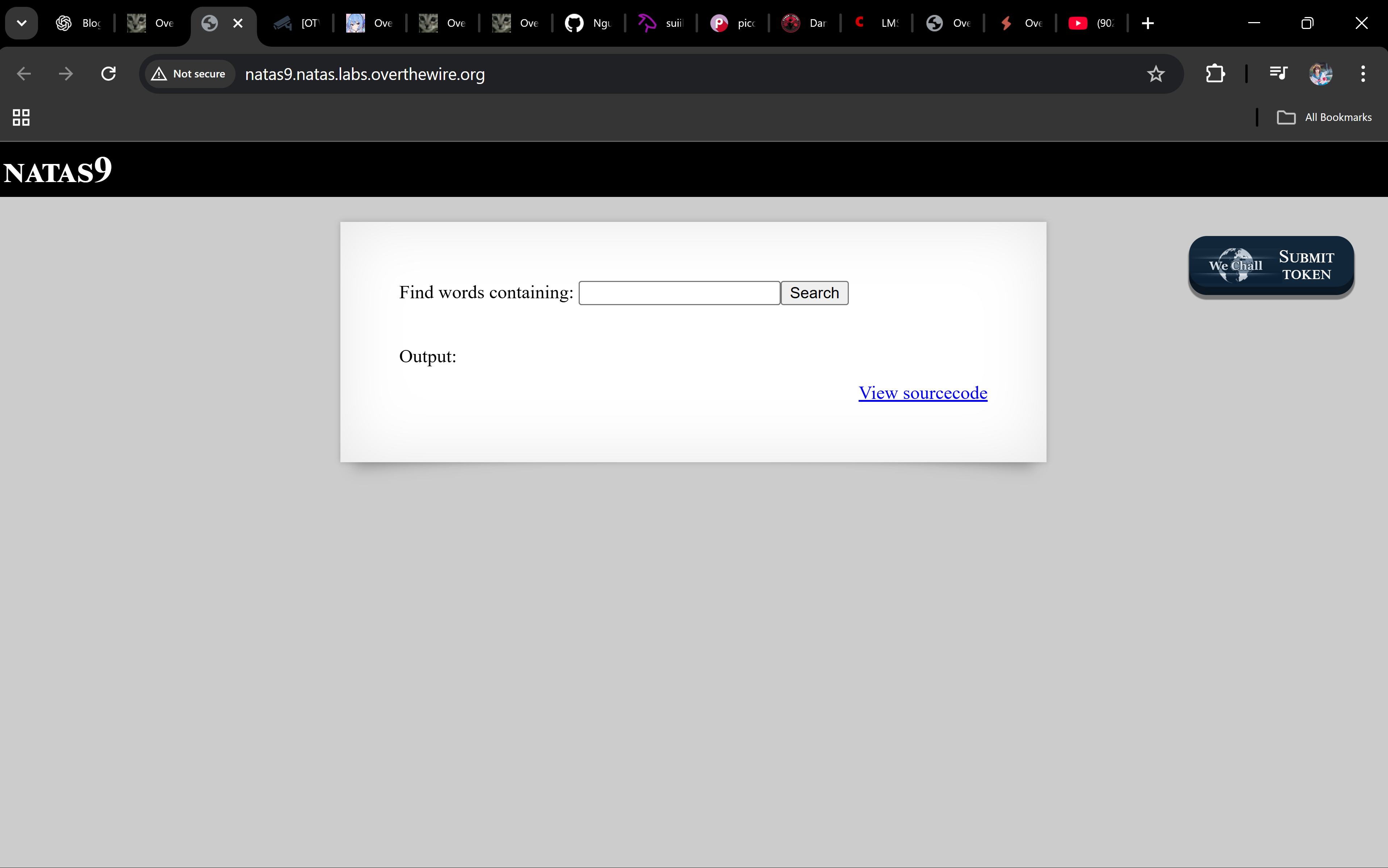Click the Not secure site info chip

189,74
